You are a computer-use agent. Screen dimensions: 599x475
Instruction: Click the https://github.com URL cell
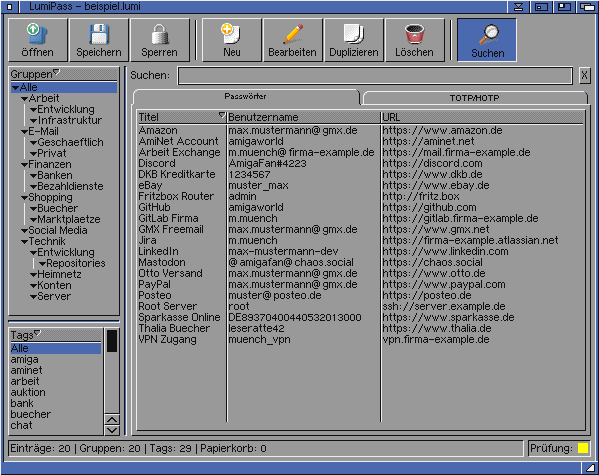tap(429, 208)
